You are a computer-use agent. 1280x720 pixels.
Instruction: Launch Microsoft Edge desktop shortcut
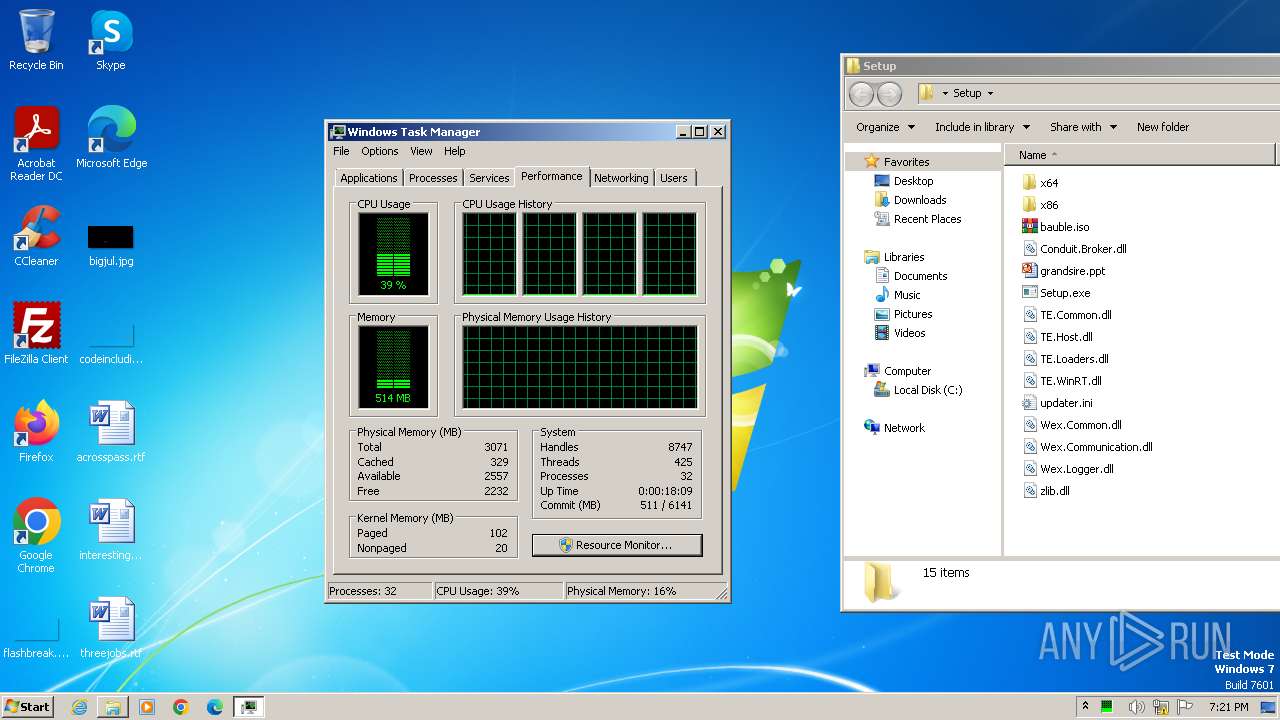pos(111,137)
